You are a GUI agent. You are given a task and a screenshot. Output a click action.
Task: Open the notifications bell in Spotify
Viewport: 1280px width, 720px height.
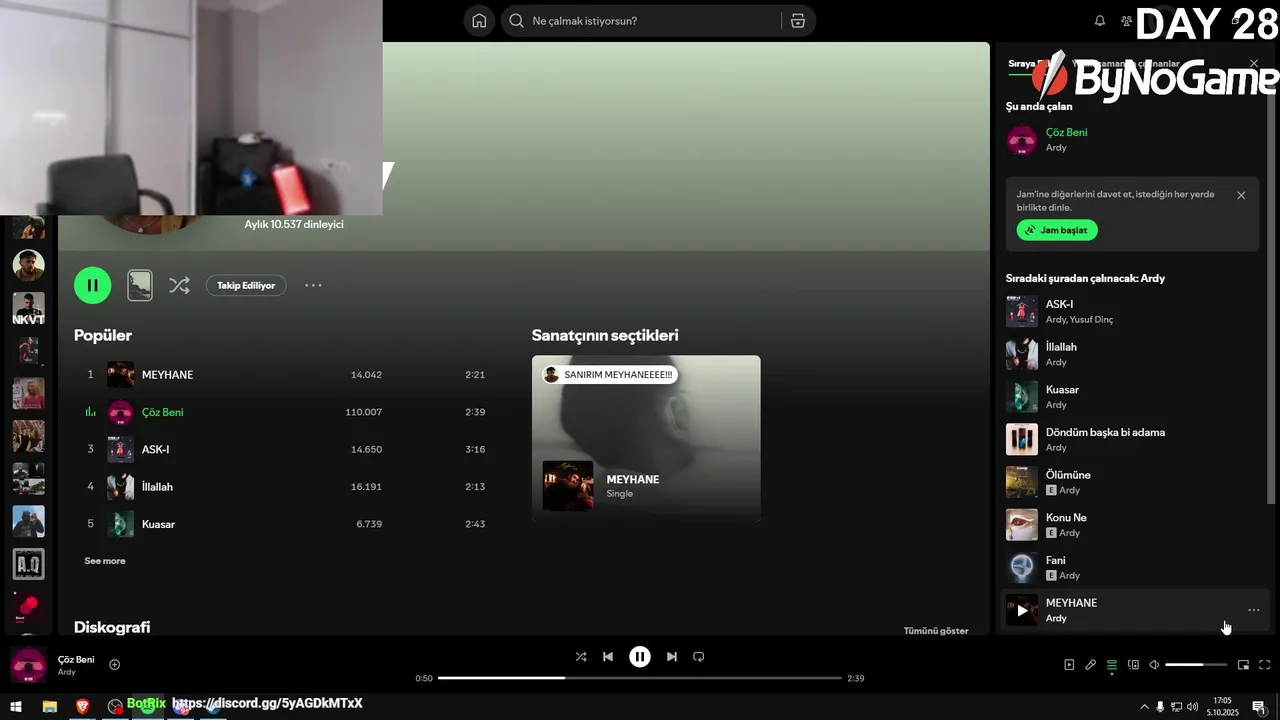point(1100,21)
